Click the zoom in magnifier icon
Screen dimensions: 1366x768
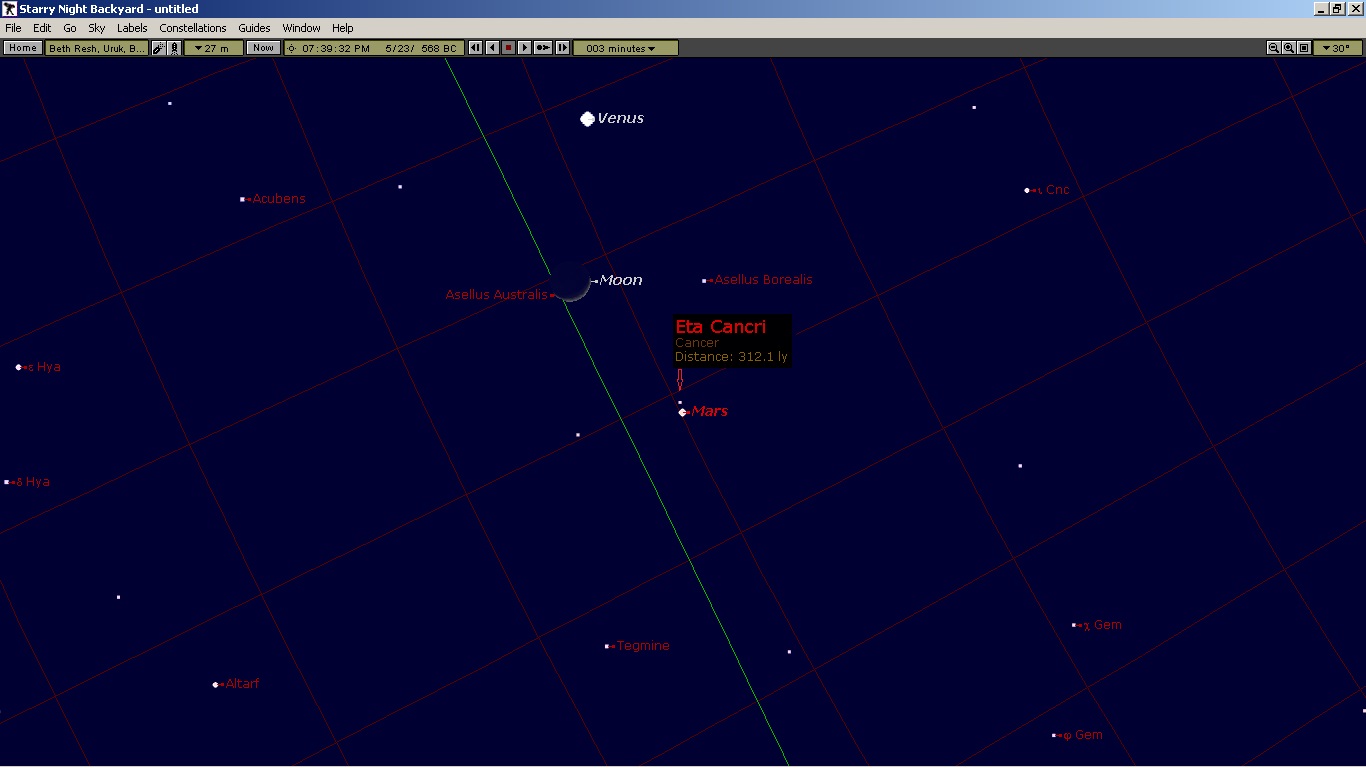point(1289,47)
